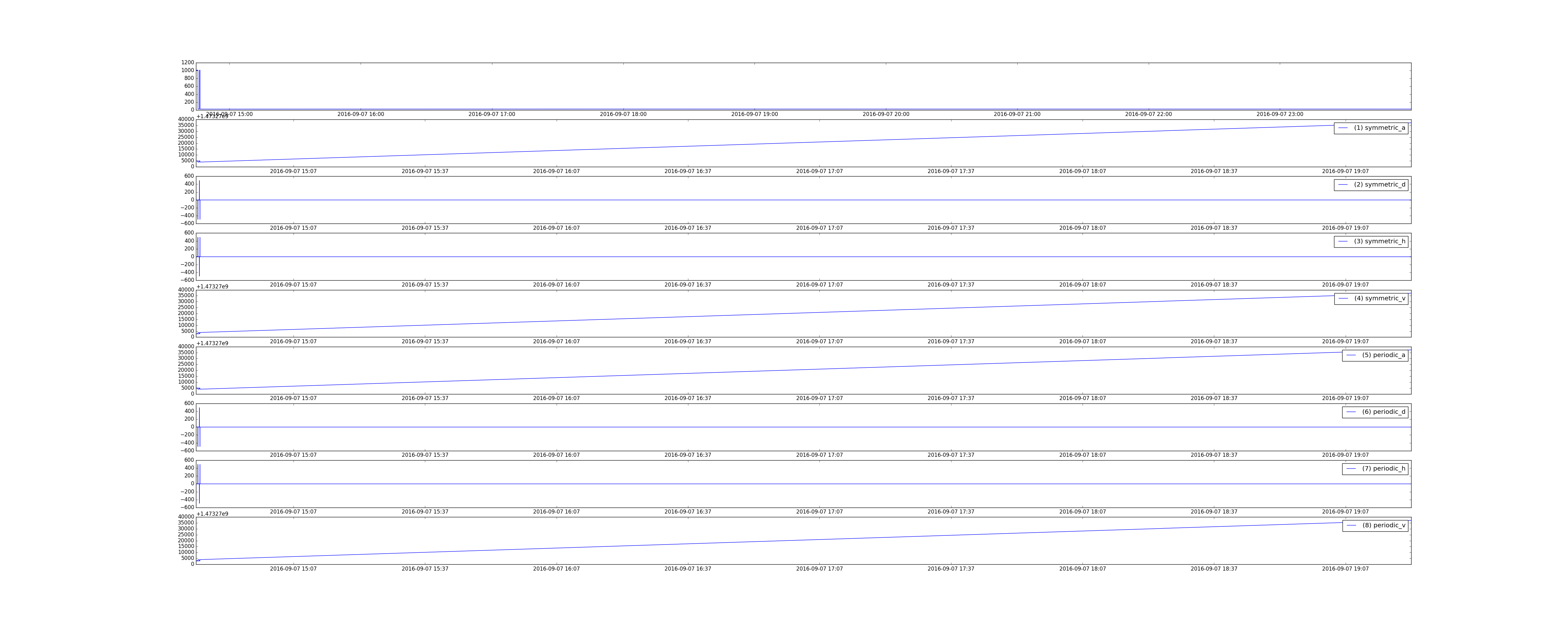Click the "(4) symmetric_v" legend entry
Screen dimensions: 1568x627
(1371, 298)
